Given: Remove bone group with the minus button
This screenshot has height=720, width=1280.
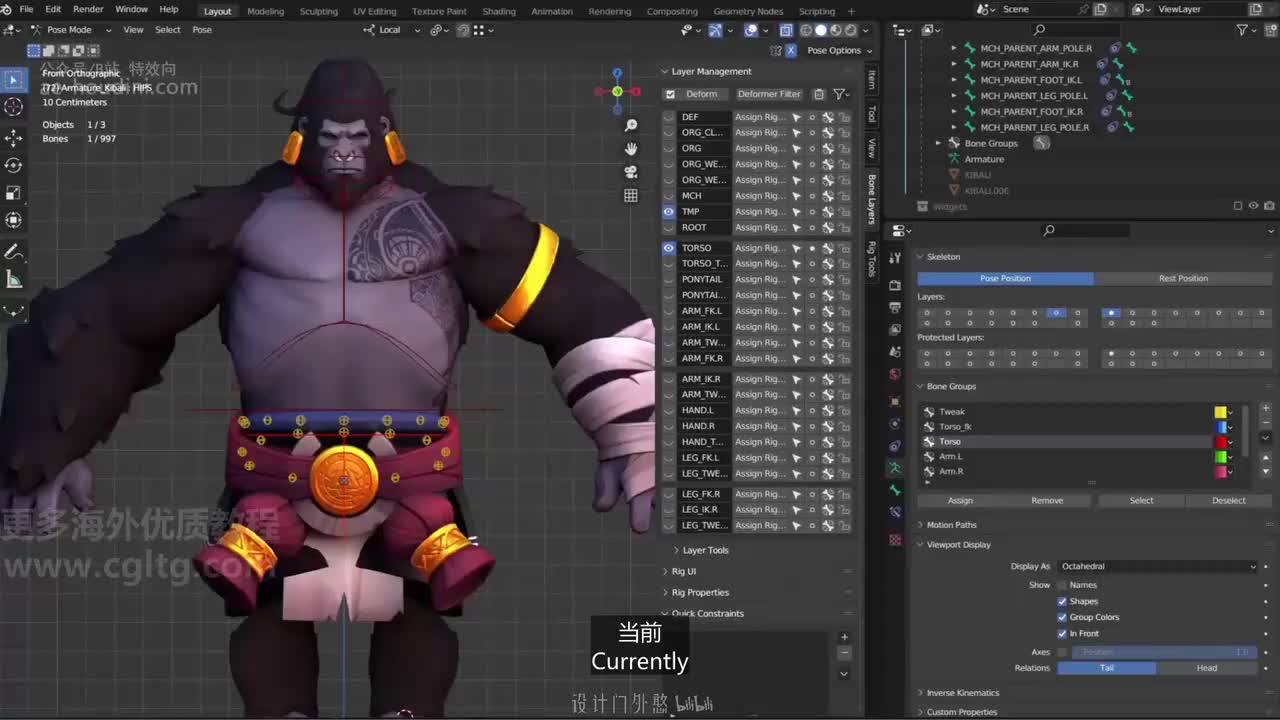Looking at the screenshot, I should point(1265,422).
